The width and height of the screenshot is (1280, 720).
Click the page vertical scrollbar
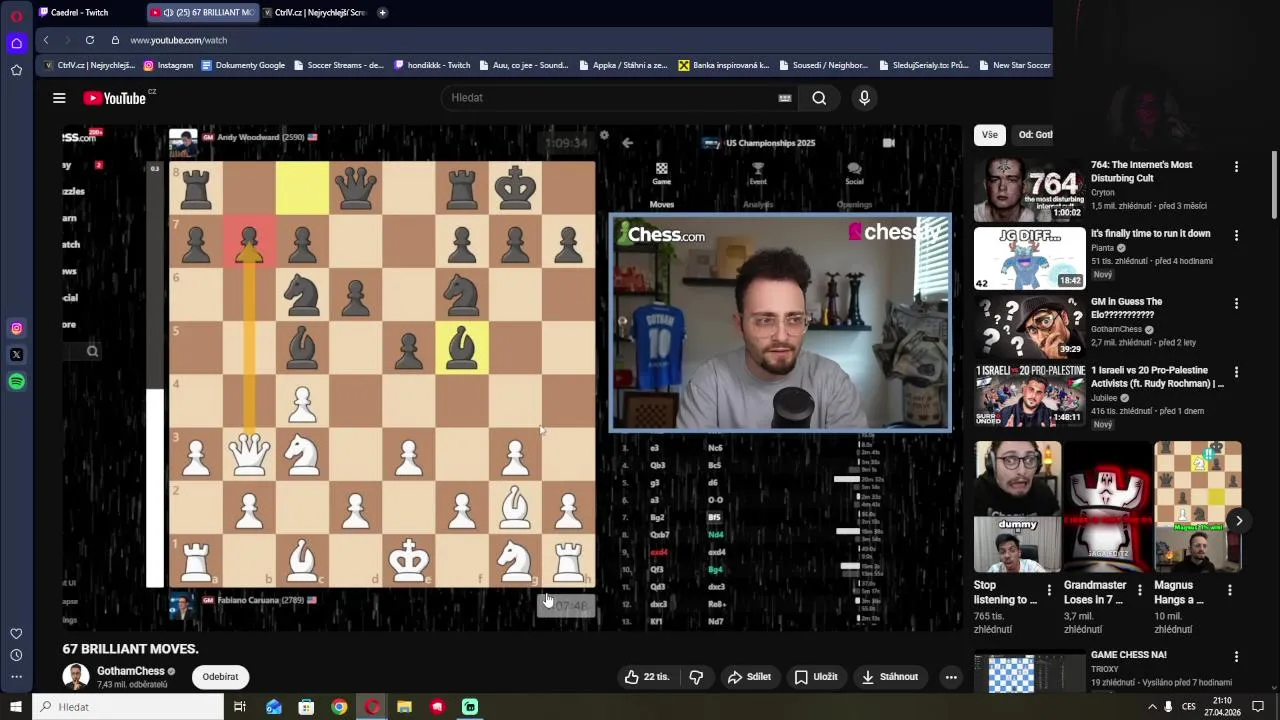[1273, 185]
